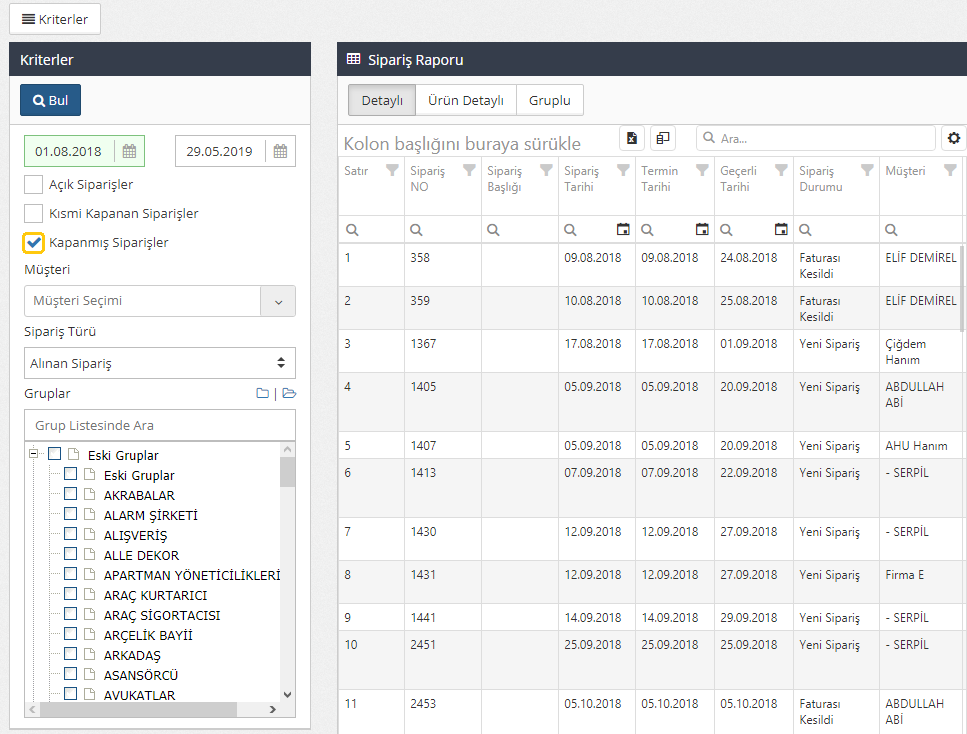
Task: Switch to the Gruplu tab
Action: tap(549, 100)
